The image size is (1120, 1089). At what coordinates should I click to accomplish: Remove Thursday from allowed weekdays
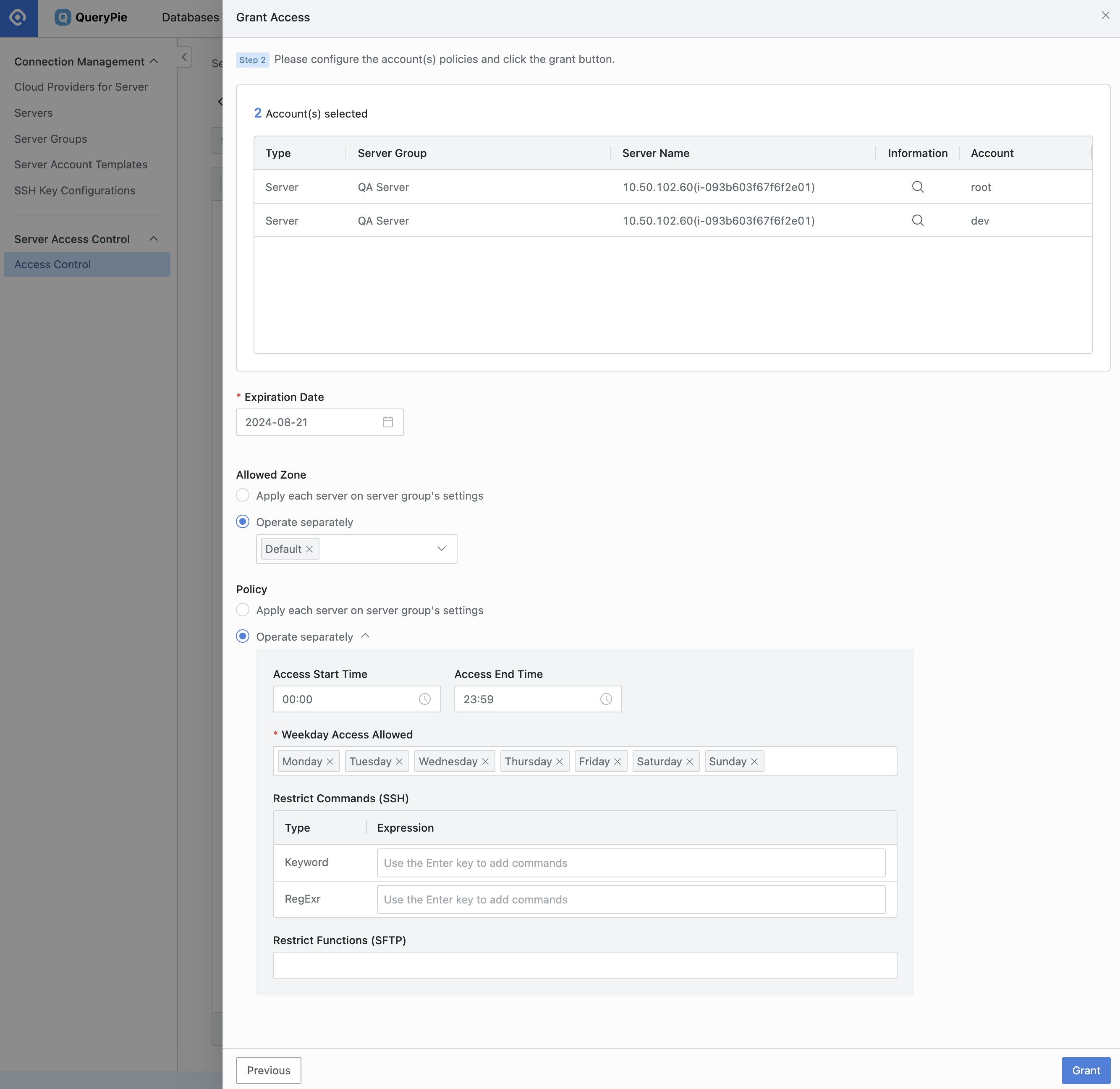coord(560,762)
